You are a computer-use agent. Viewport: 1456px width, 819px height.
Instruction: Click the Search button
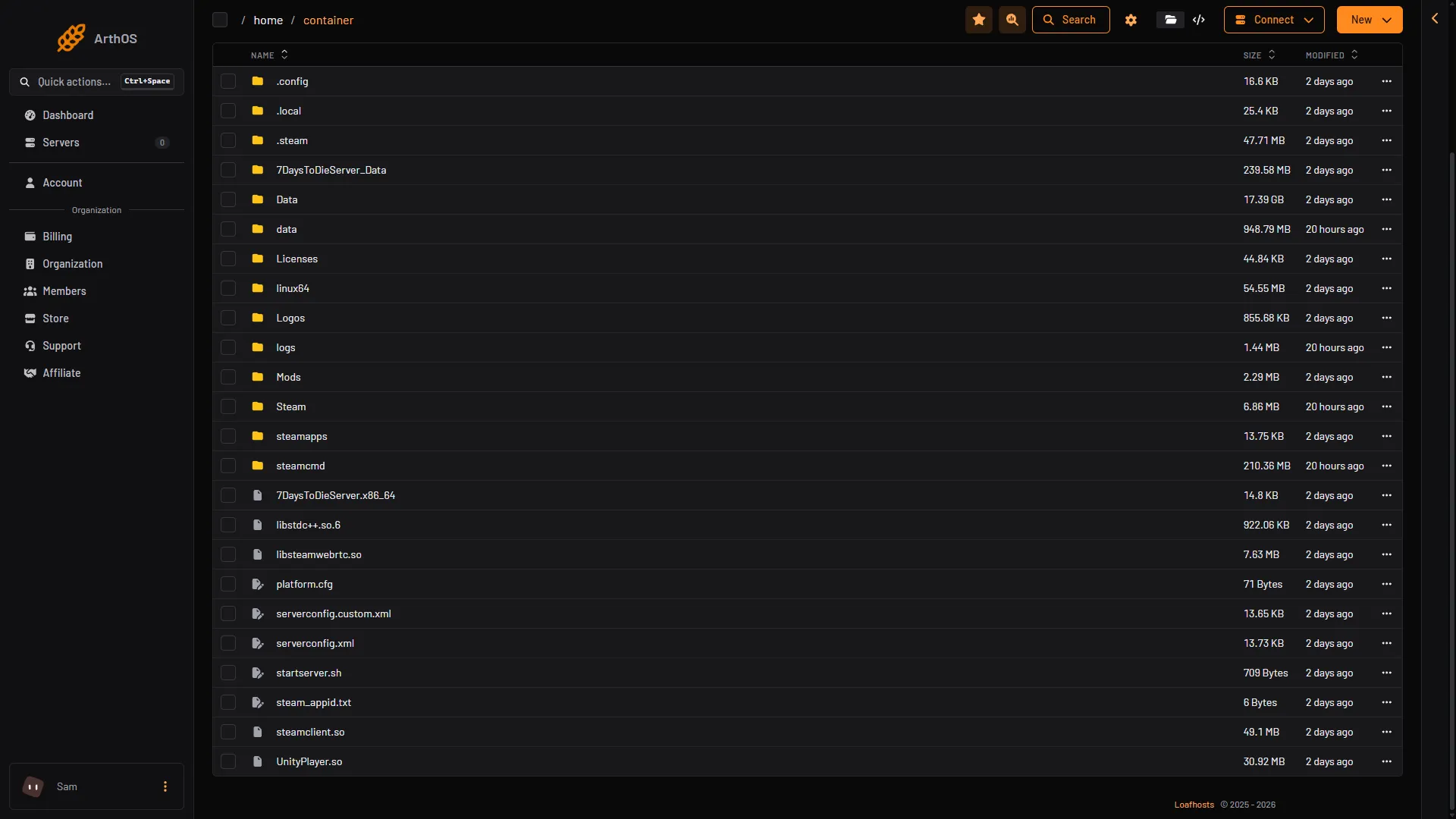(x=1071, y=20)
